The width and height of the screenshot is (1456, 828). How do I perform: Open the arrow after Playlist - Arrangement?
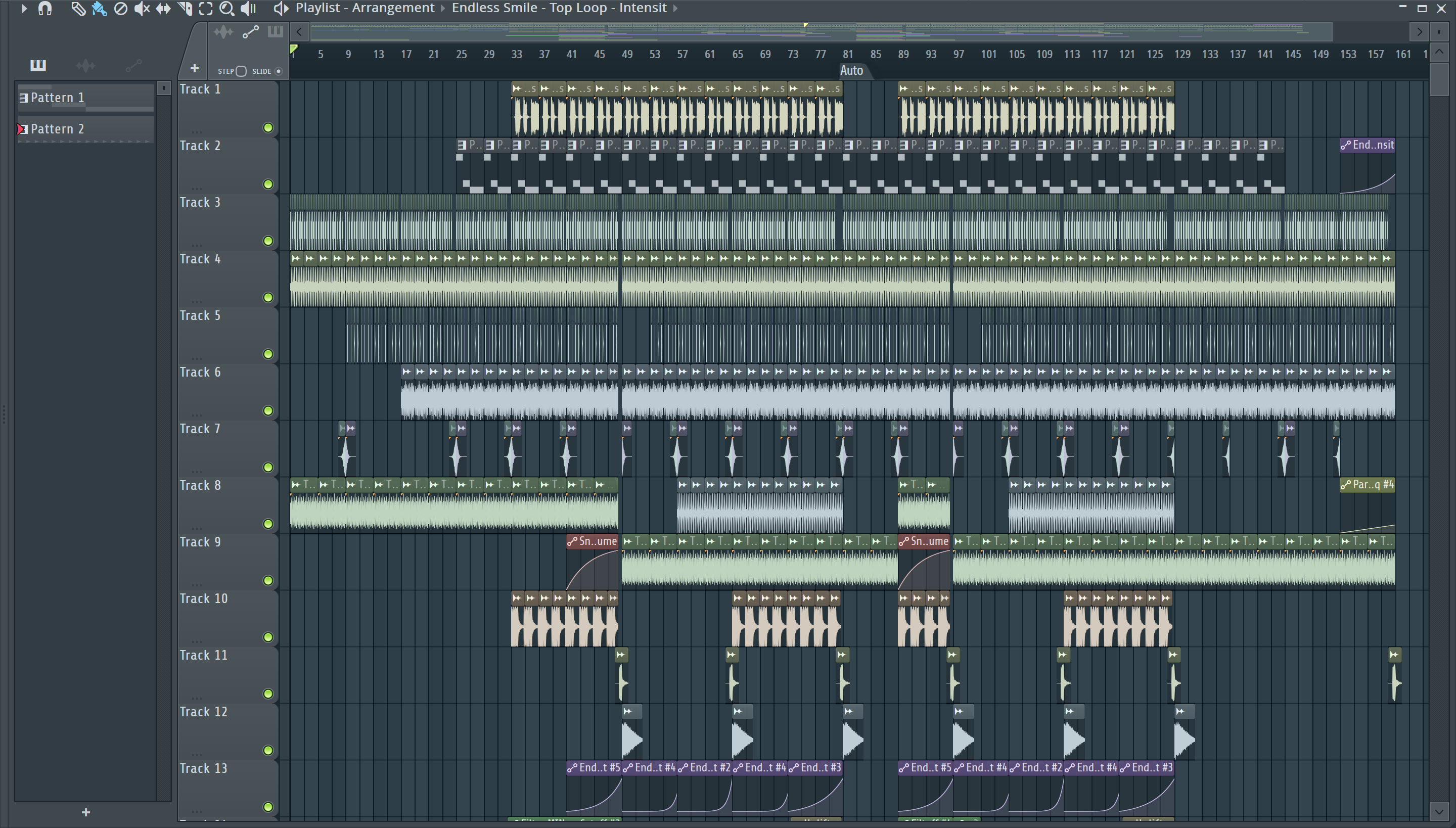[443, 8]
